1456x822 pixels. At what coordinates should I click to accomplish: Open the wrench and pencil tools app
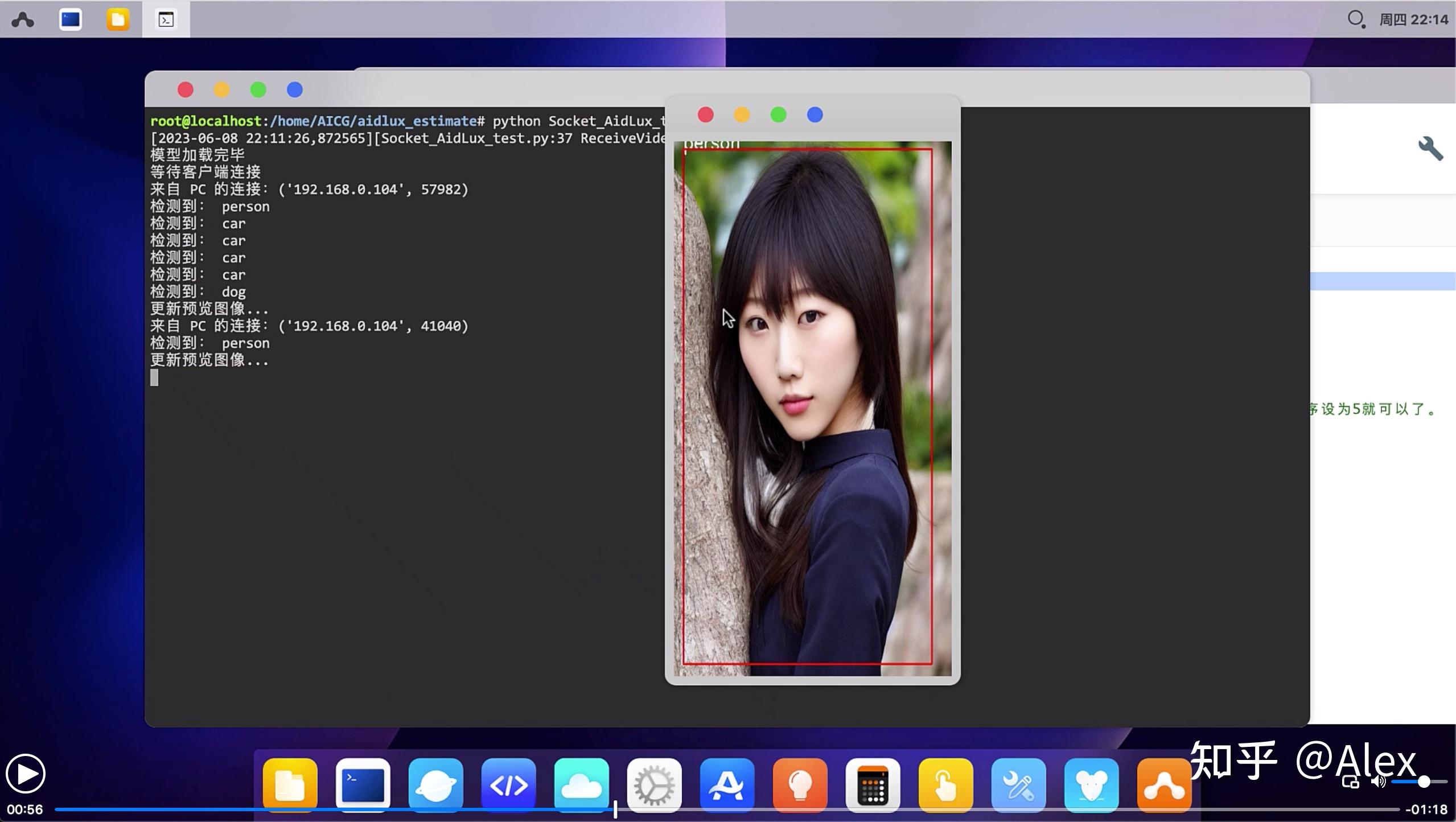[1018, 784]
